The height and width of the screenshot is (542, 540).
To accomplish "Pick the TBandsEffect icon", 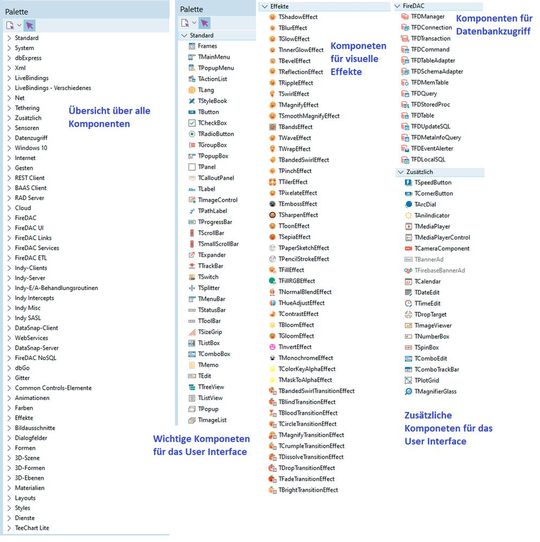I will [272, 127].
